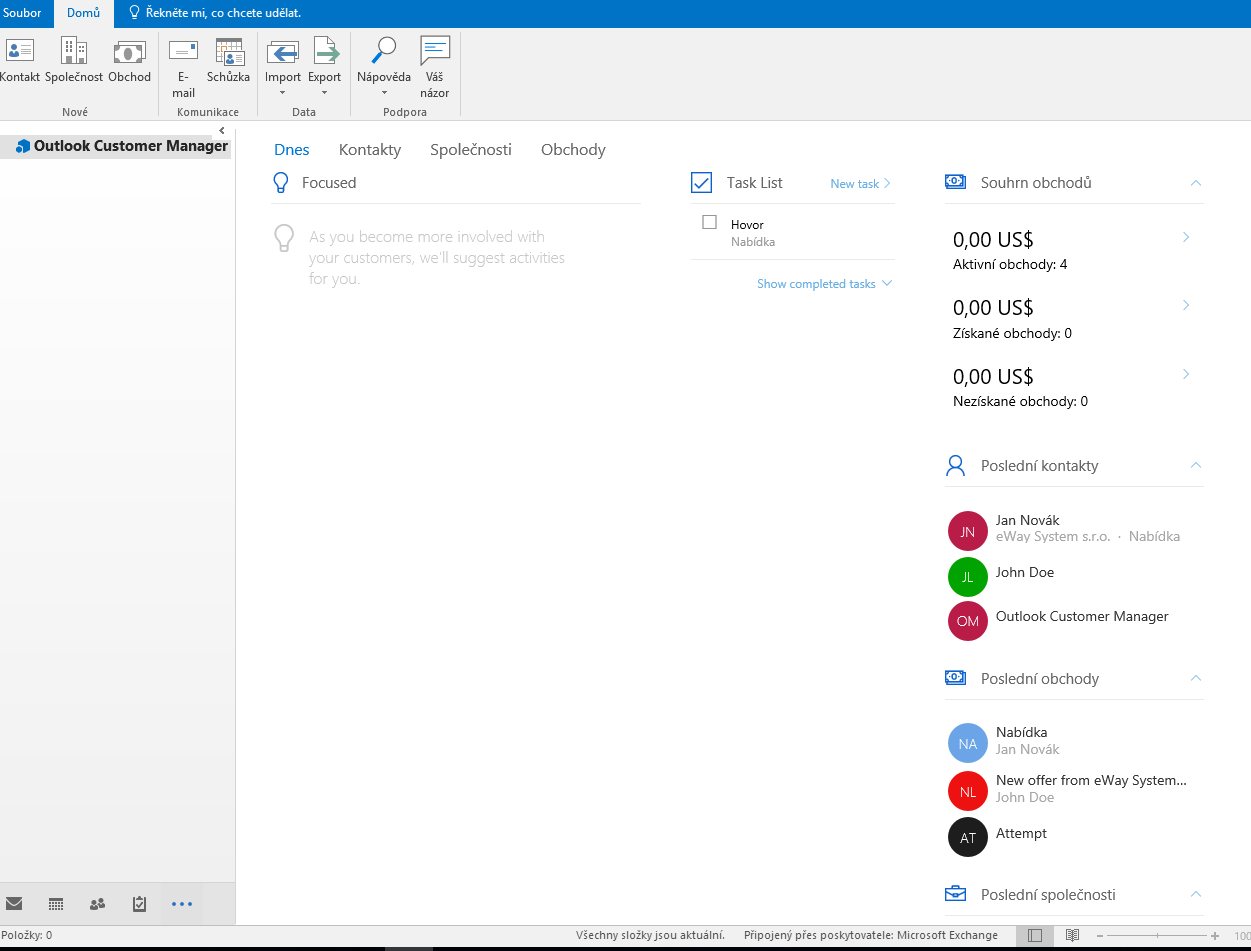
Task: Compose a new E-mail from the ribbon
Action: point(183,68)
